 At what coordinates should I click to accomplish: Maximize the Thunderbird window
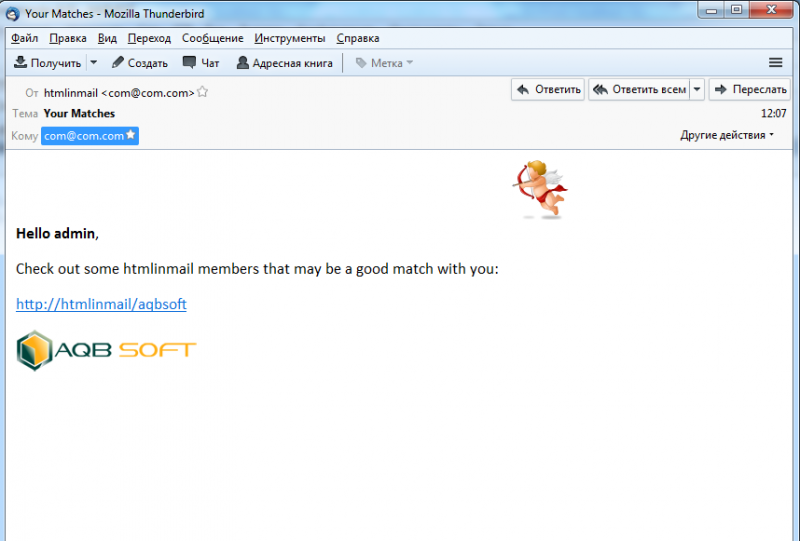[736, 10]
